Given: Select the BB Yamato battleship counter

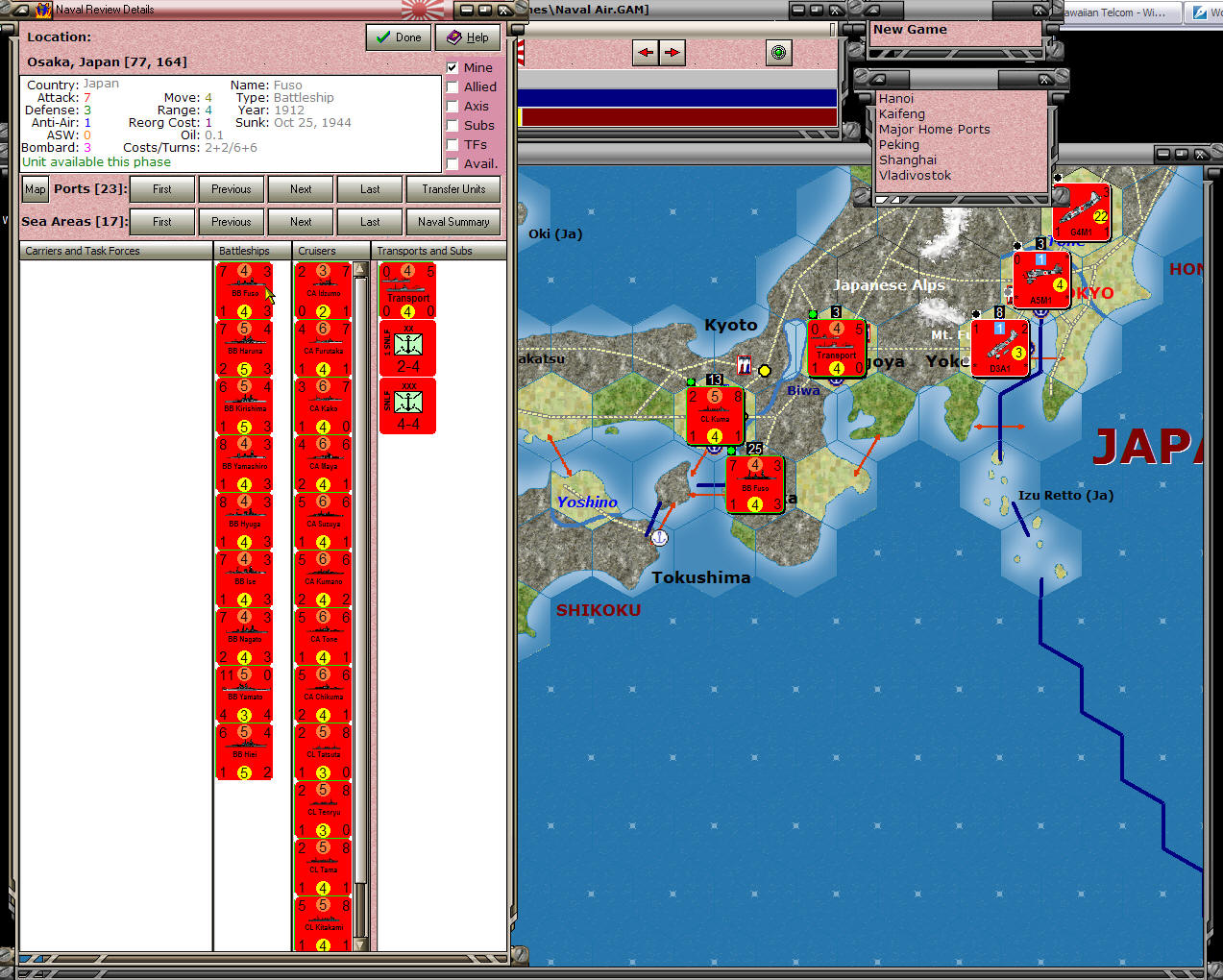Looking at the screenshot, I should [x=244, y=694].
